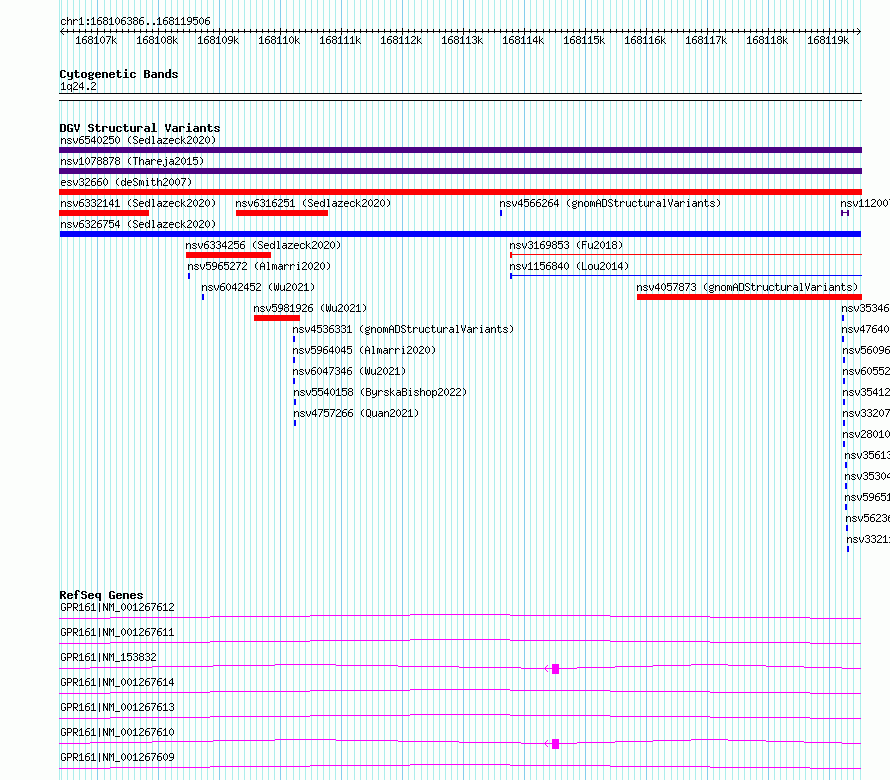Open GPR161|NM_001267612 transcript label
Screen dimensions: 890x780
click(117, 607)
